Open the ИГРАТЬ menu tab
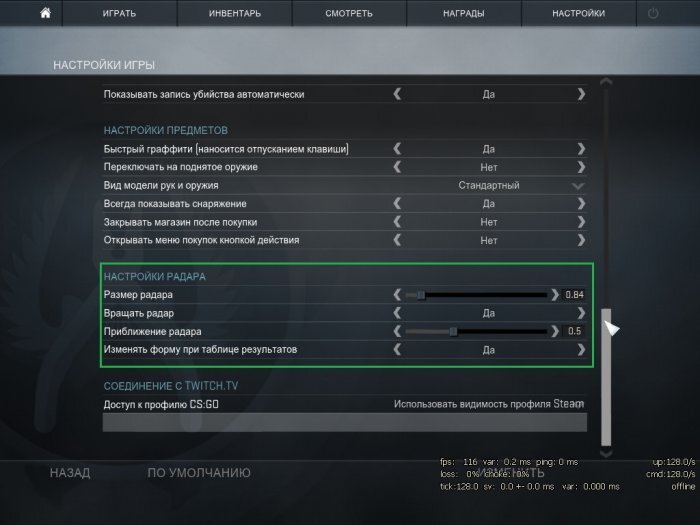 119,13
